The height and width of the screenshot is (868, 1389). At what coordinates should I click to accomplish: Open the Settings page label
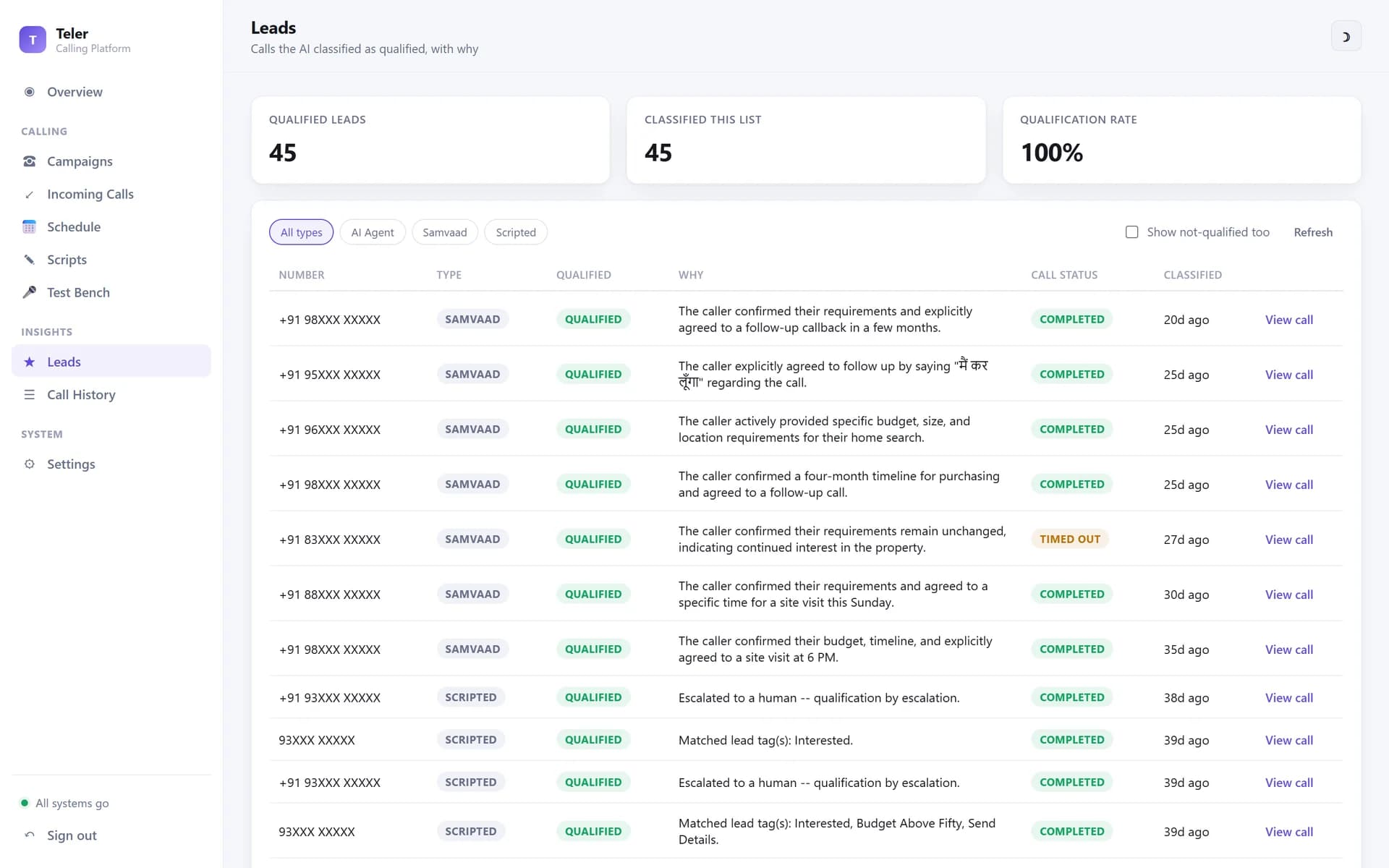click(x=71, y=464)
